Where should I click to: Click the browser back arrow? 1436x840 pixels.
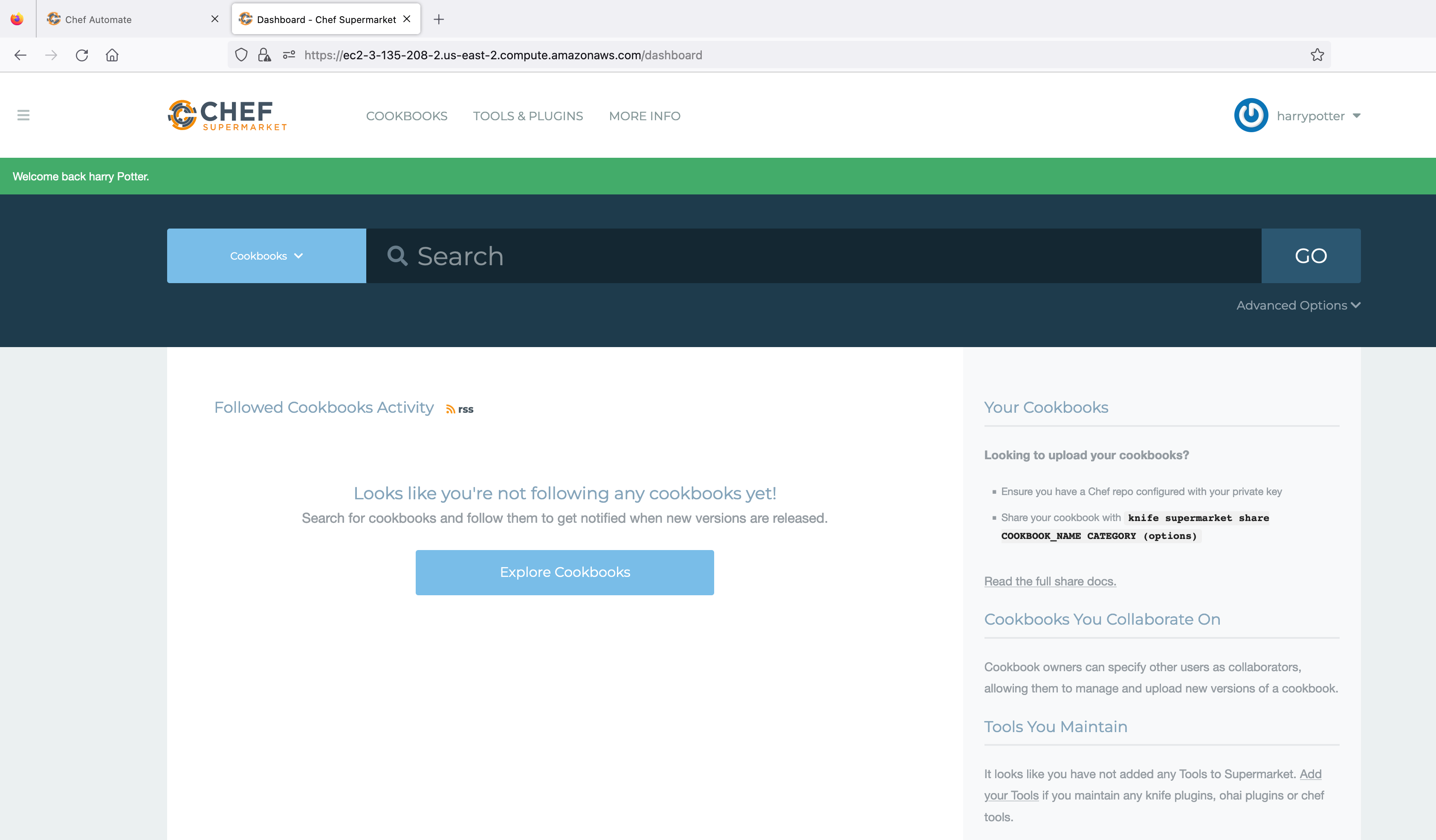point(20,55)
